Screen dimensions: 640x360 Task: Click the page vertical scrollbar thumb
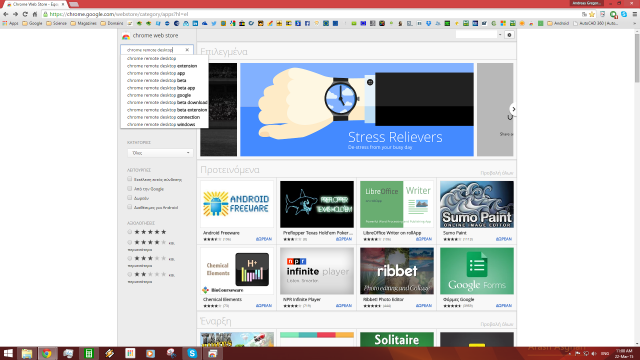637,57
